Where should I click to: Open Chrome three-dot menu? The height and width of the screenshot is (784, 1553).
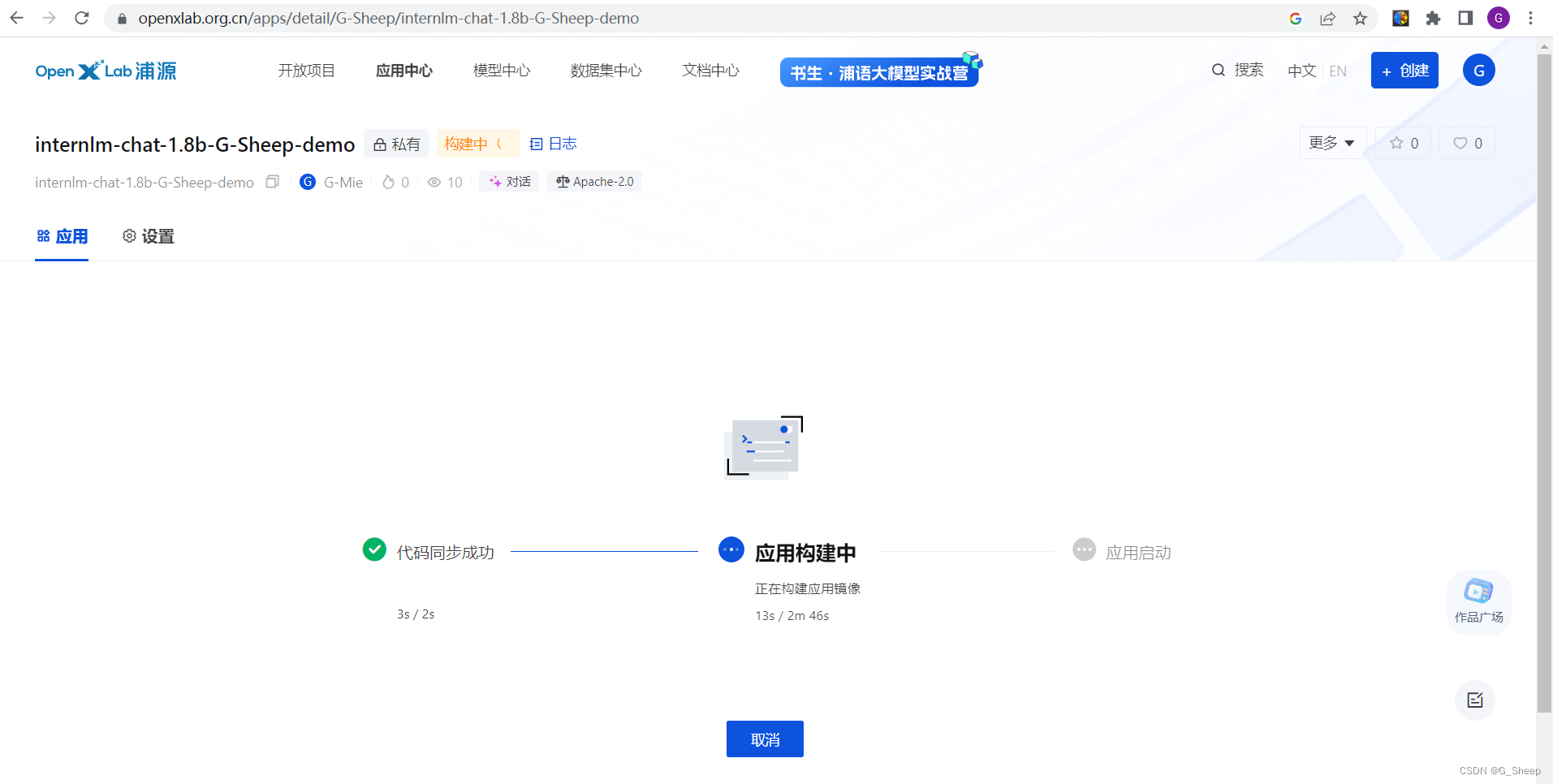[x=1531, y=18]
